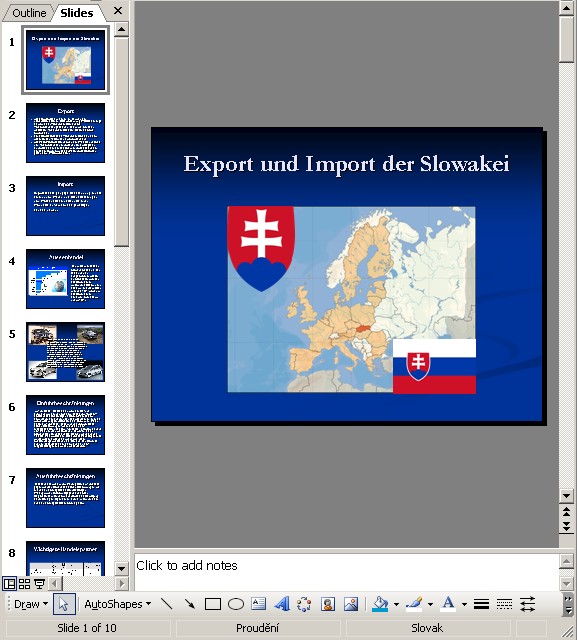
Task: Click notes pane scroll up arrow
Action: click(x=566, y=562)
